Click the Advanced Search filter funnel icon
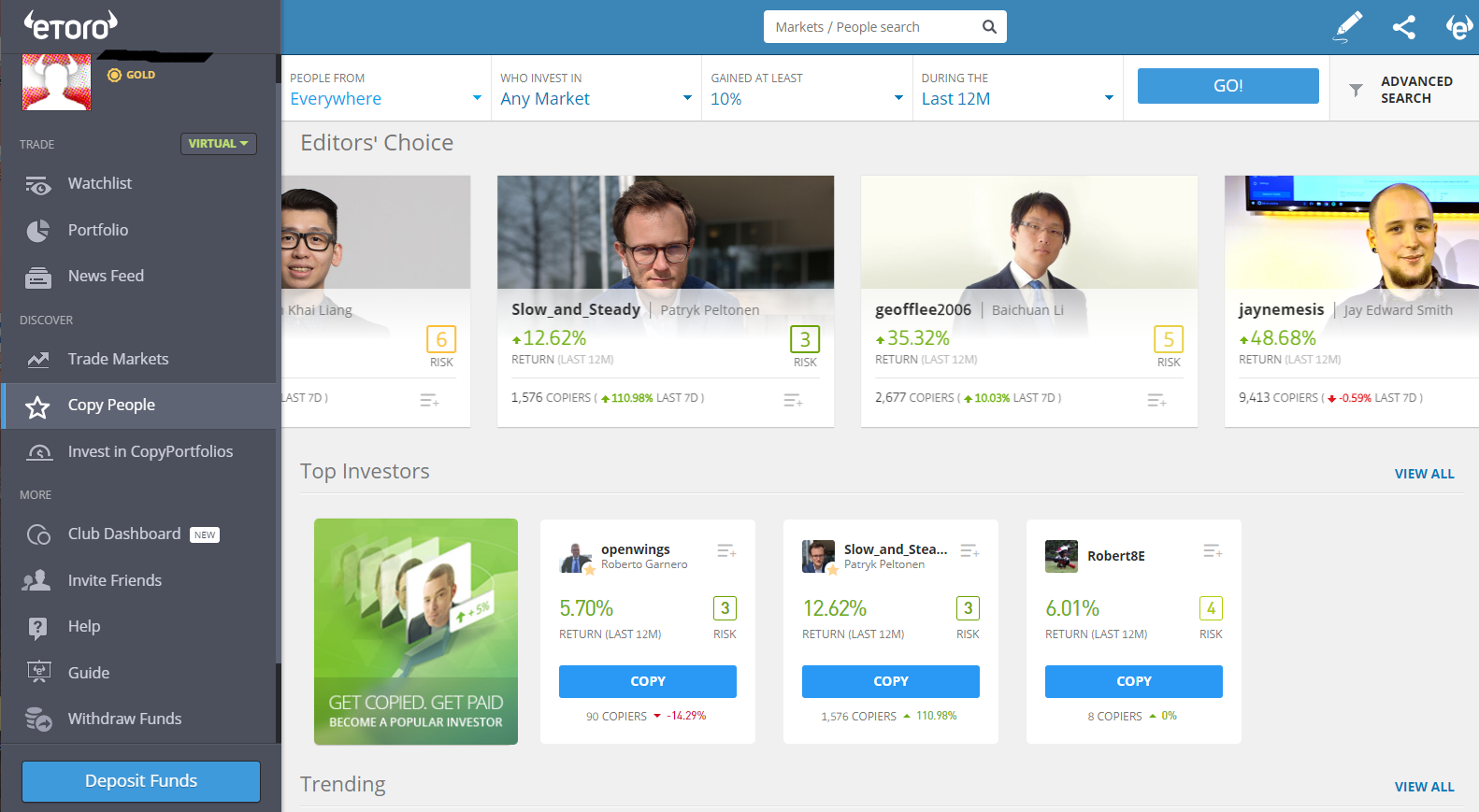 (1356, 91)
